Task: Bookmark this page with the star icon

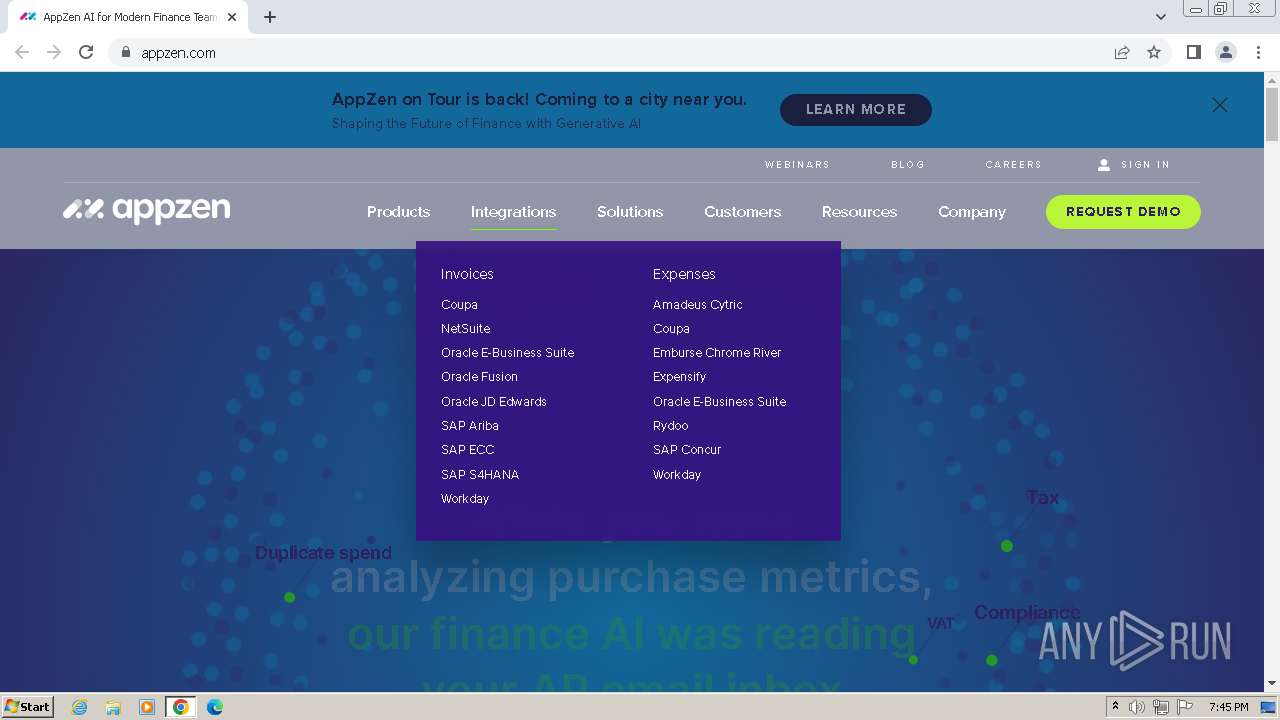Action: [x=1154, y=52]
